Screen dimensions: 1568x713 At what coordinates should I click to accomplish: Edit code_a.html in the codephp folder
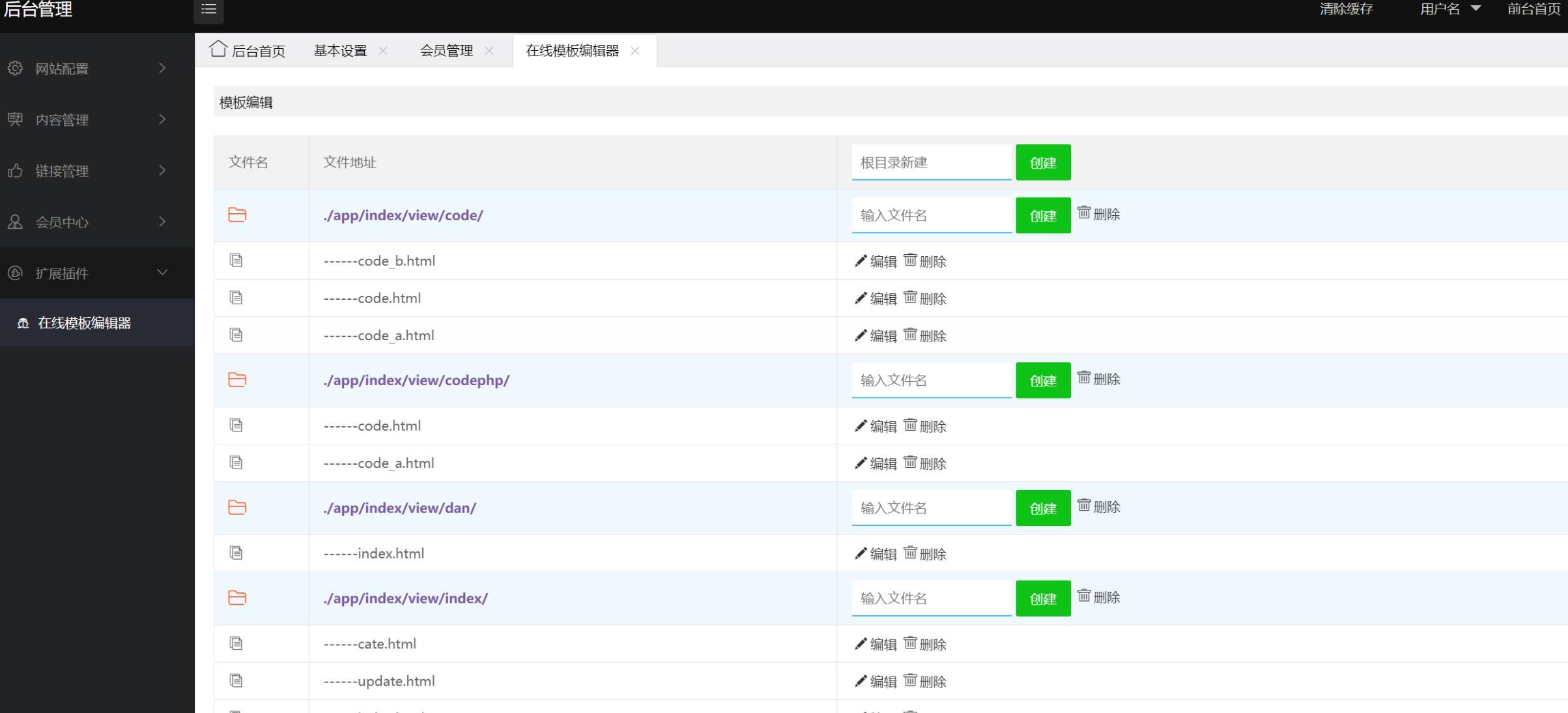876,463
